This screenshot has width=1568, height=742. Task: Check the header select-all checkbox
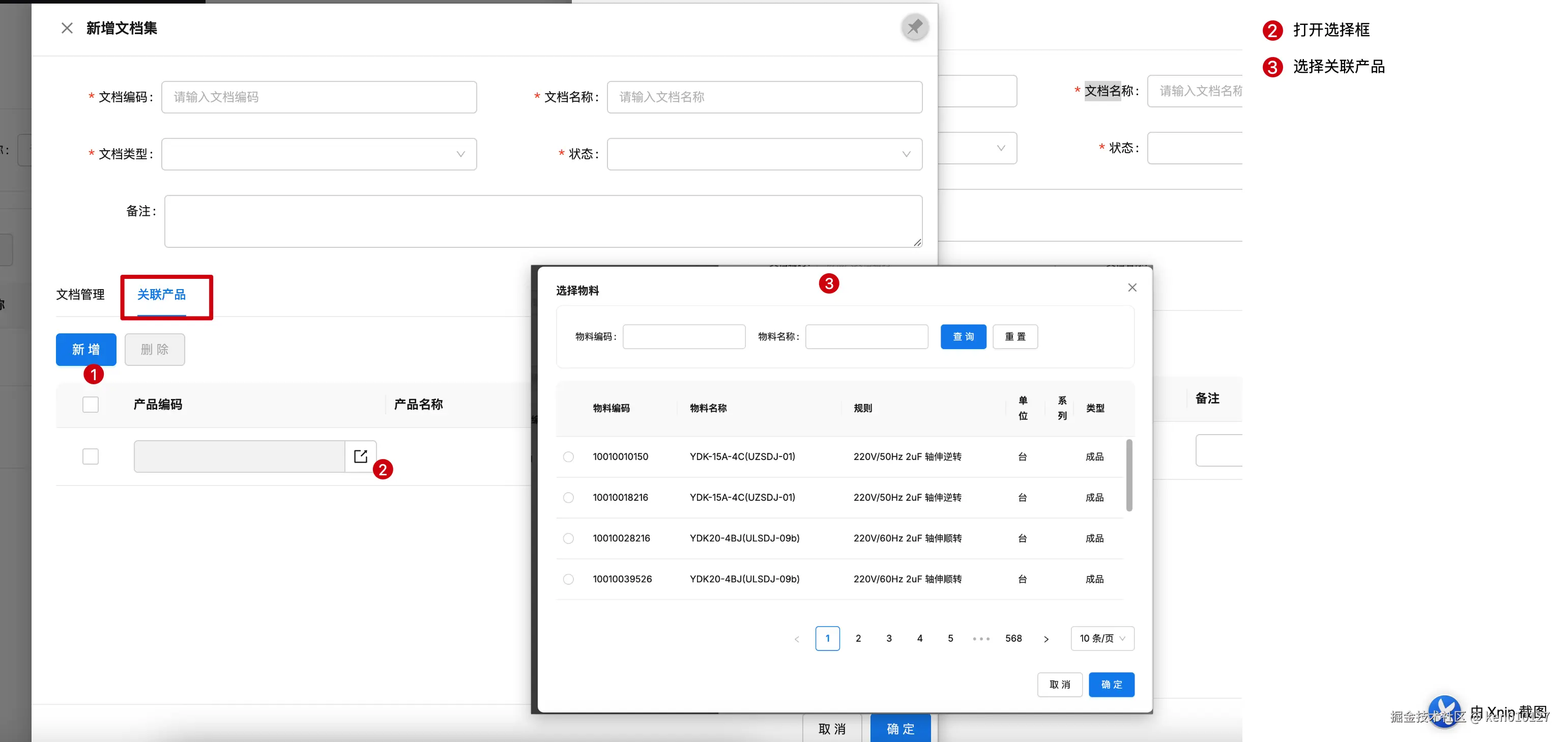click(90, 404)
